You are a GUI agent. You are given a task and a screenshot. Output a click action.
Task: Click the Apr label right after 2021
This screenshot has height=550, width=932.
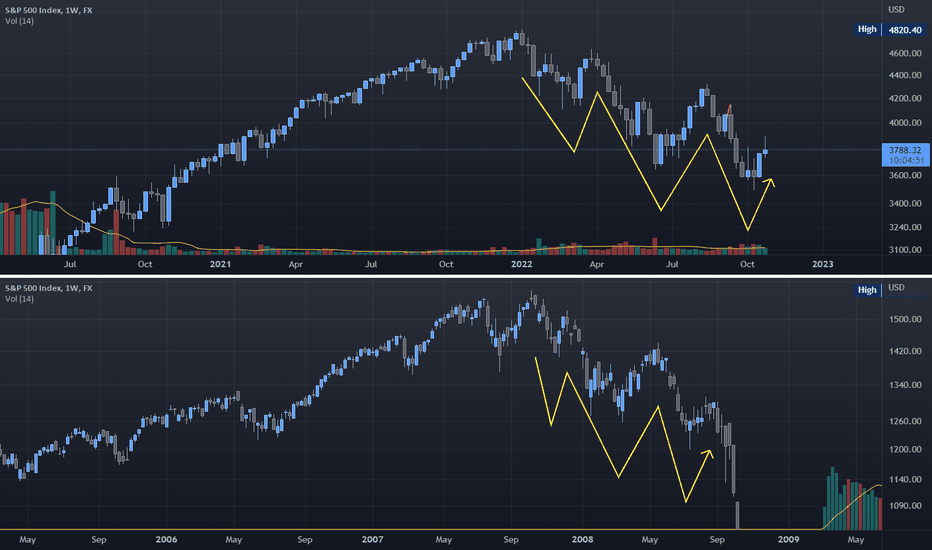pyautogui.click(x=295, y=264)
